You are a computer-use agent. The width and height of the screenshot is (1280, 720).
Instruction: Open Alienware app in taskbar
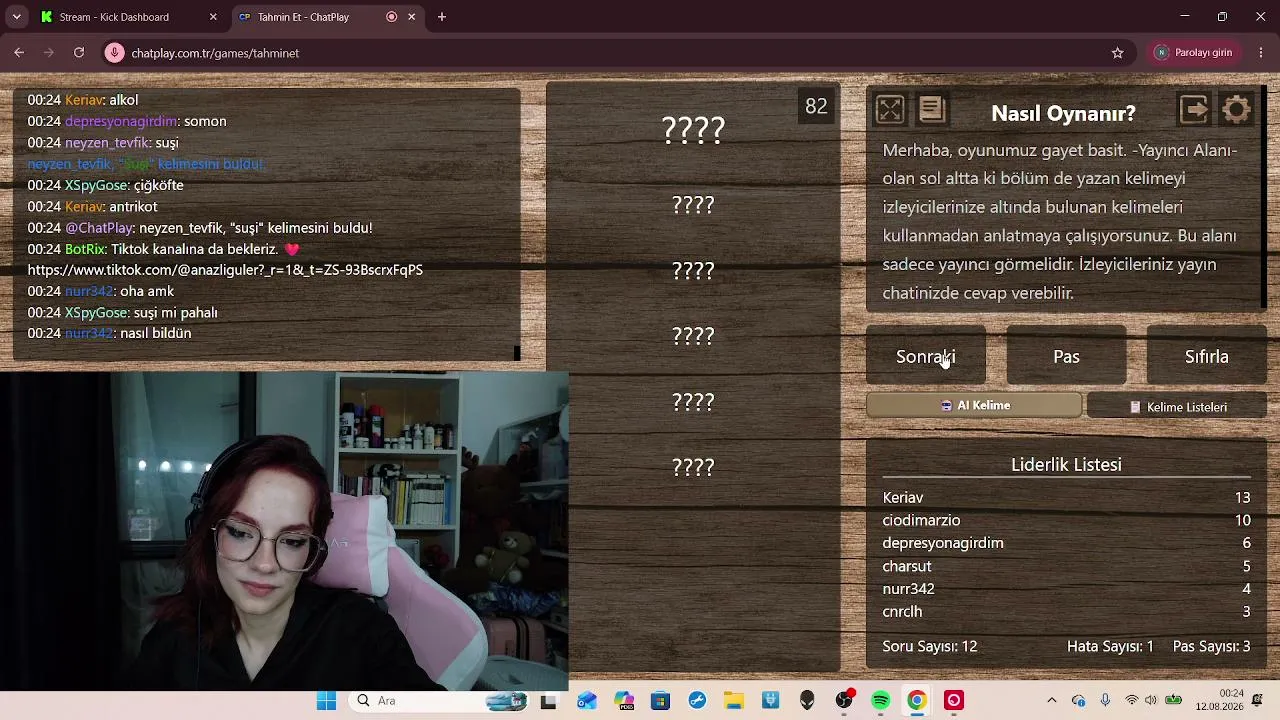(807, 701)
